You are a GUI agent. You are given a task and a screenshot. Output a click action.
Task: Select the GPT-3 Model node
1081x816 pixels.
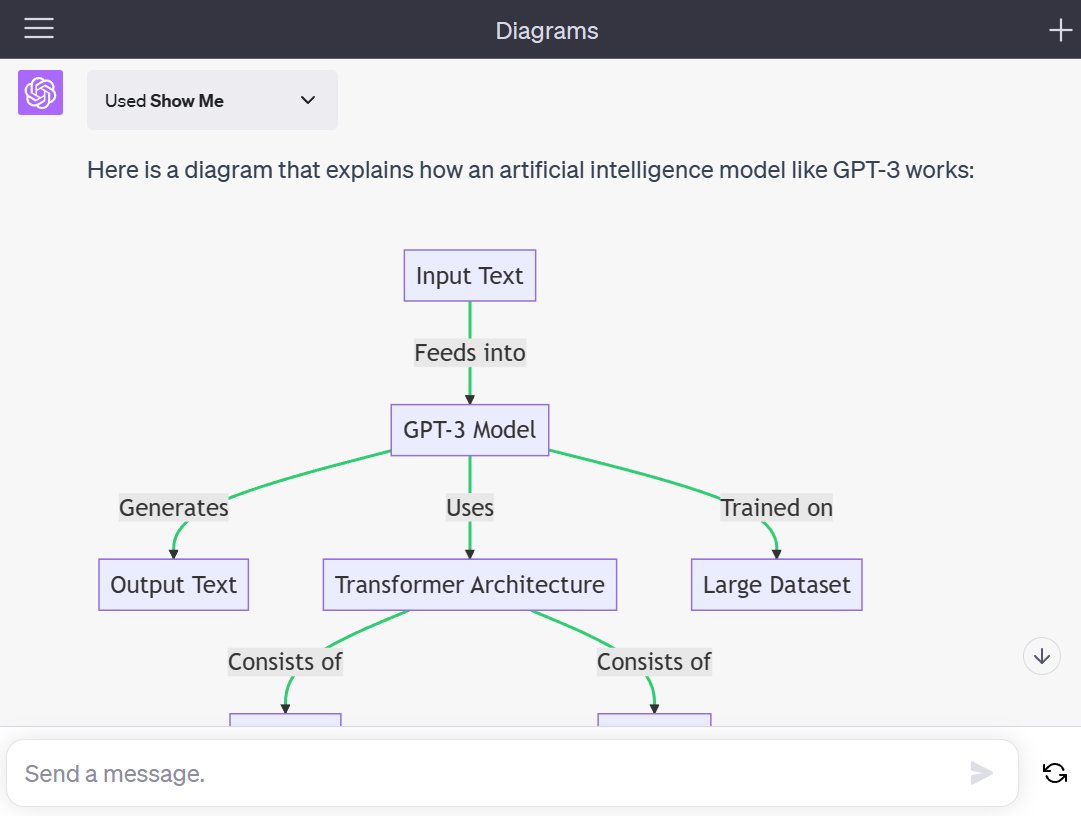click(x=469, y=430)
